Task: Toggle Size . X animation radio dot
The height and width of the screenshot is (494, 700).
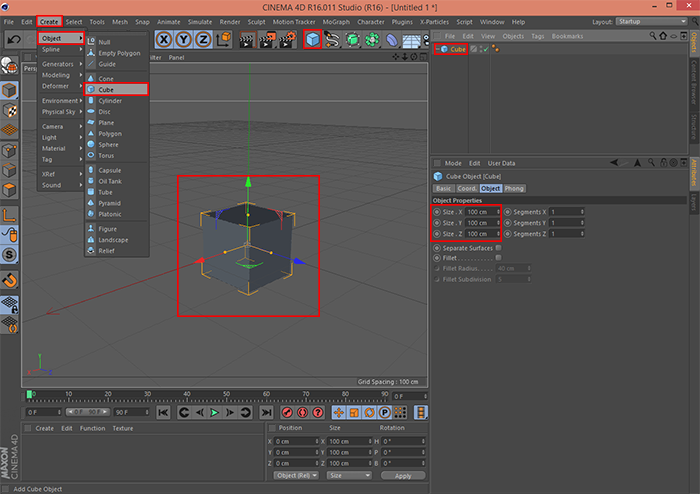Action: (437, 212)
